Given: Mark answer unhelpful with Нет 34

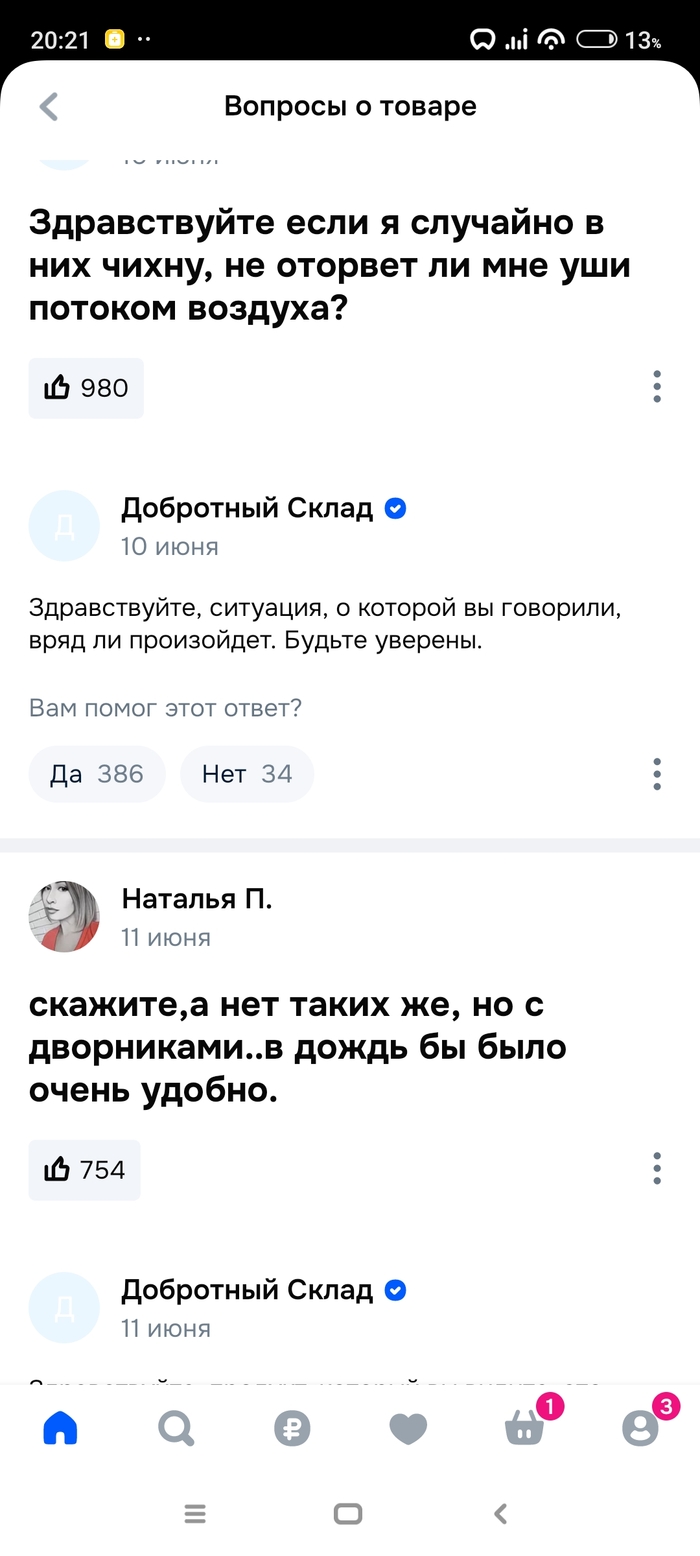Looking at the screenshot, I should [x=247, y=774].
